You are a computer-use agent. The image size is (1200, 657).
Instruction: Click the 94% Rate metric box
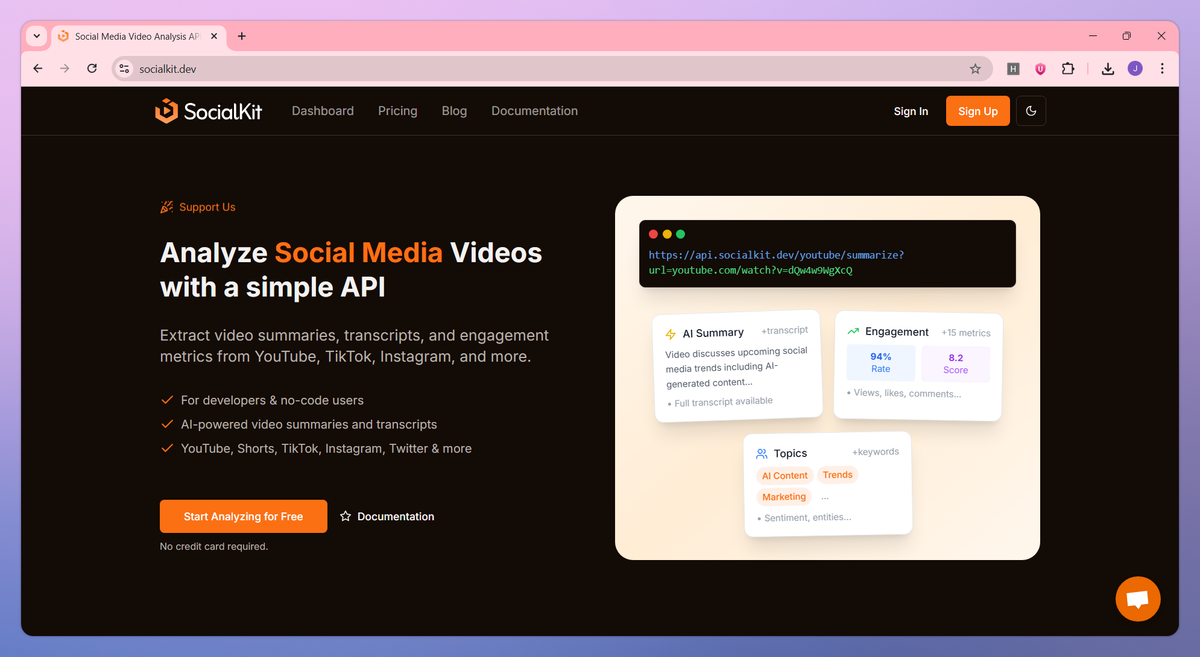point(881,363)
